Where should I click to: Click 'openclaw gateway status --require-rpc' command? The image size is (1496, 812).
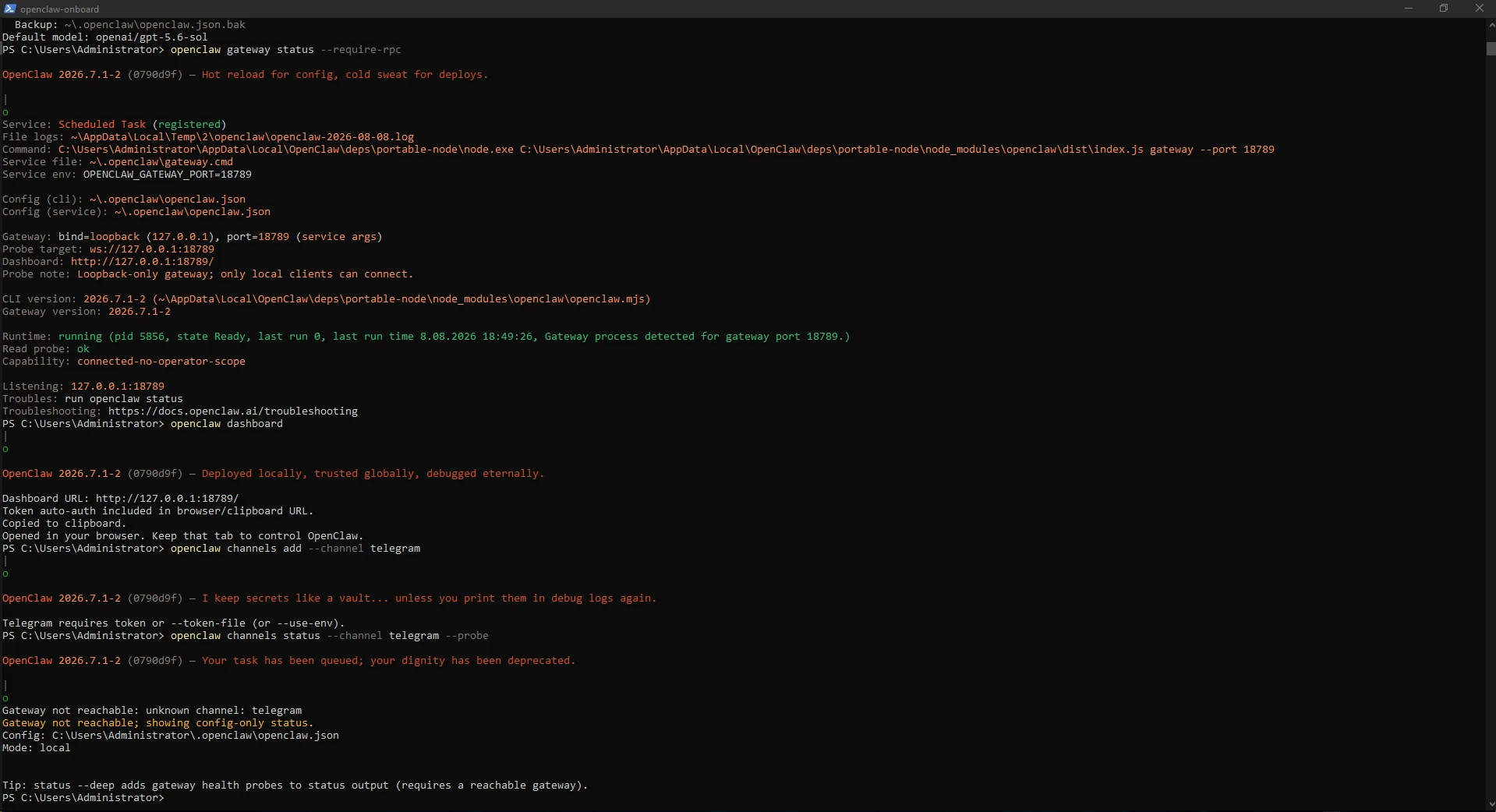[286, 50]
